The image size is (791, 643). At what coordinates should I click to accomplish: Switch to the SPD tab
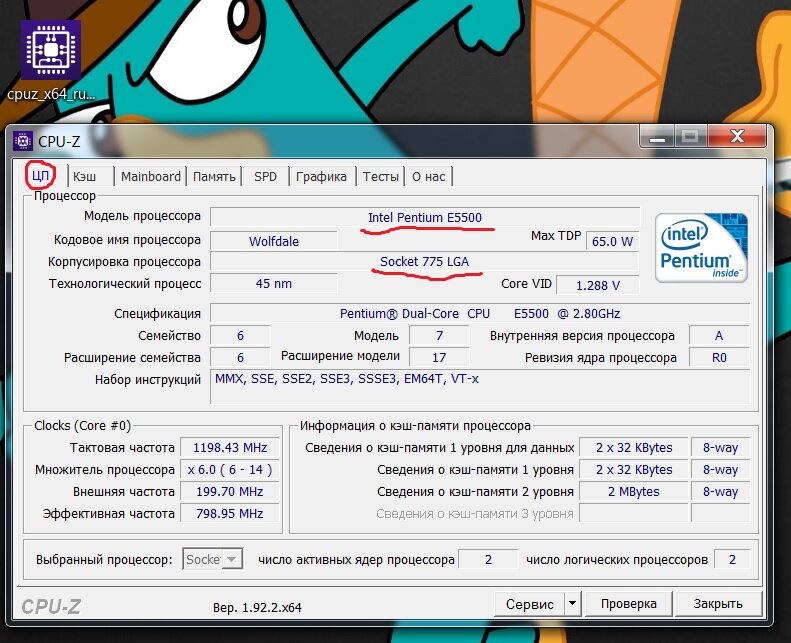click(x=265, y=177)
